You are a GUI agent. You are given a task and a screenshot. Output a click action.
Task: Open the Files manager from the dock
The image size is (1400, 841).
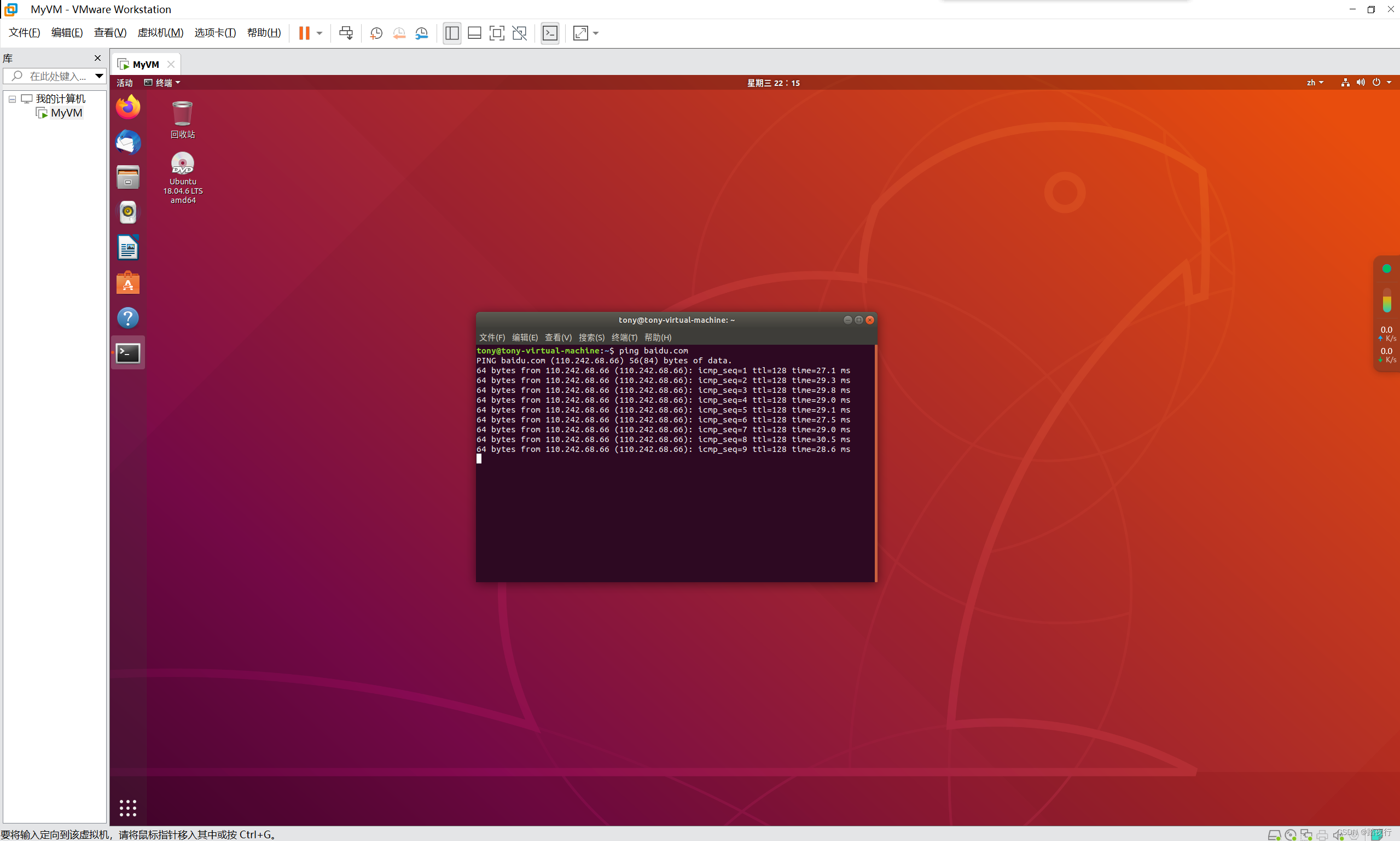[x=128, y=177]
